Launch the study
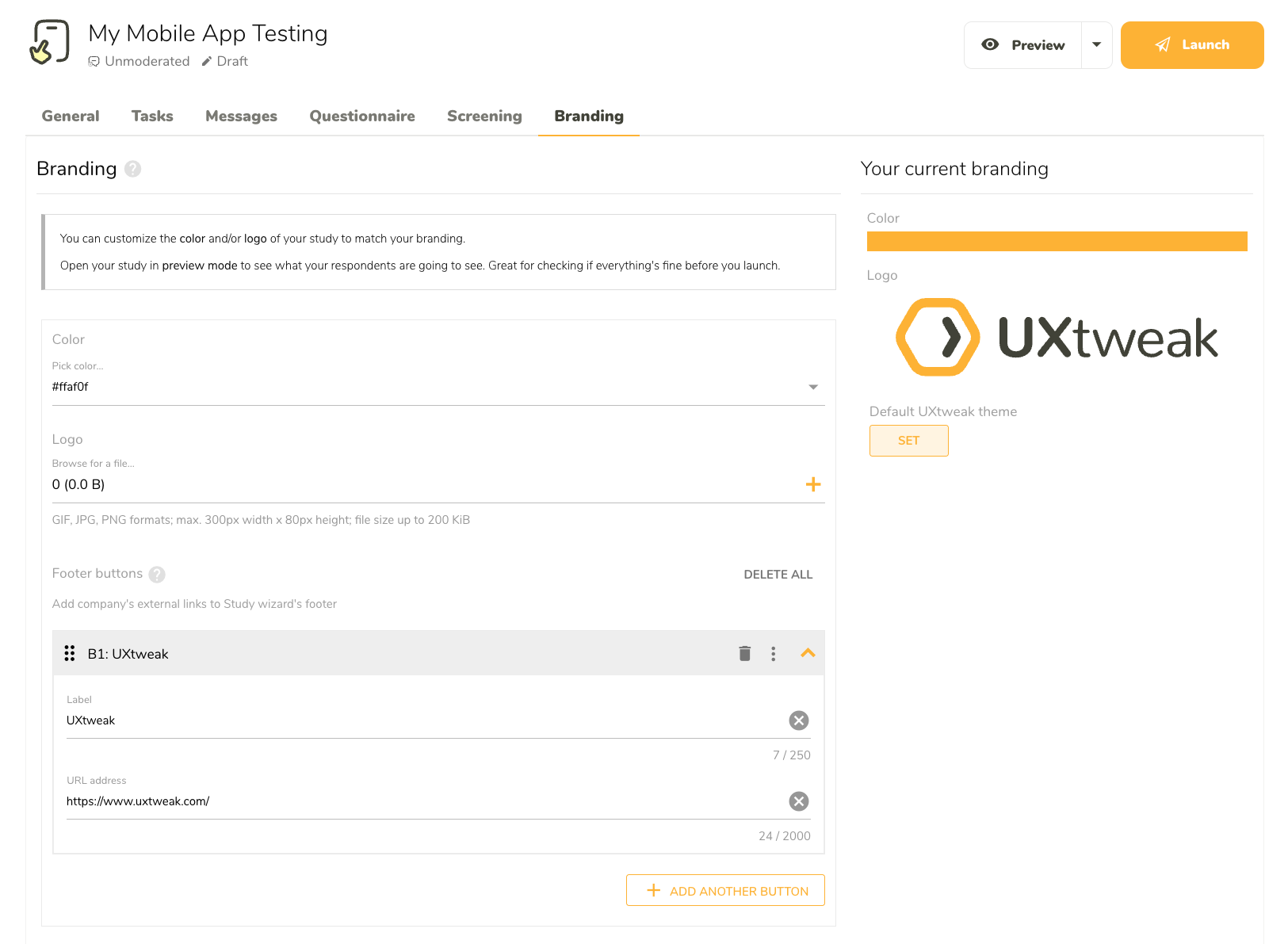 point(1192,45)
